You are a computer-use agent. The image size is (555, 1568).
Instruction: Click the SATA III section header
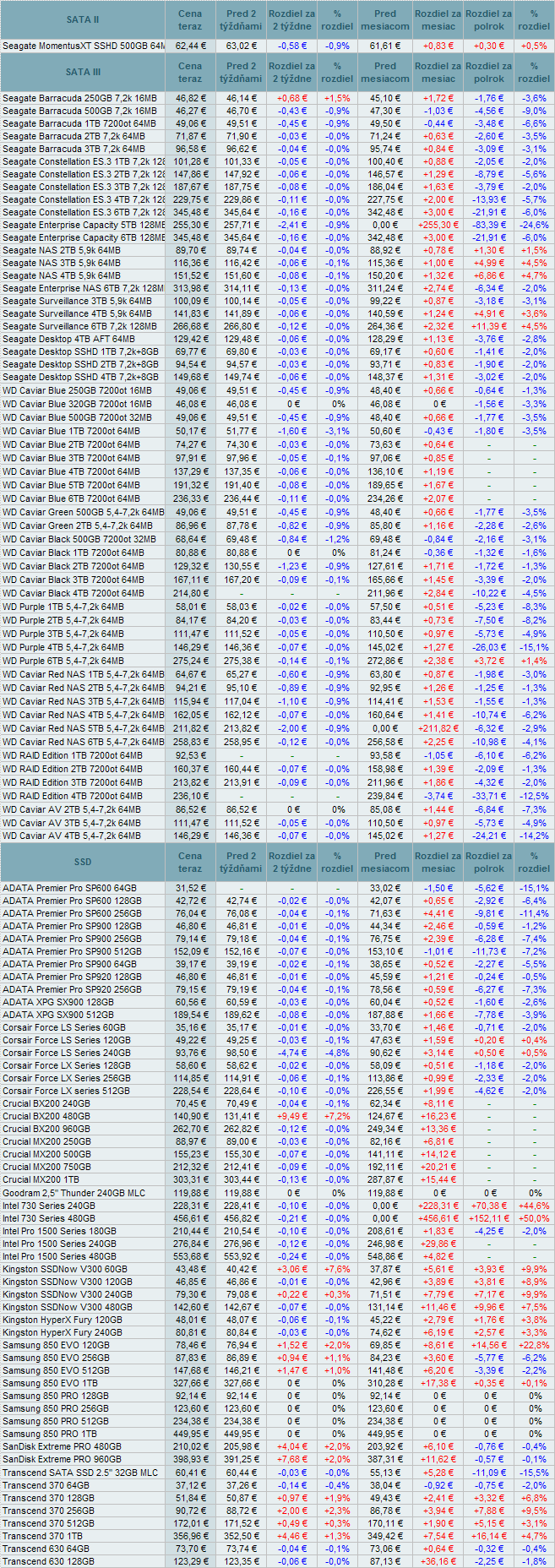click(83, 72)
